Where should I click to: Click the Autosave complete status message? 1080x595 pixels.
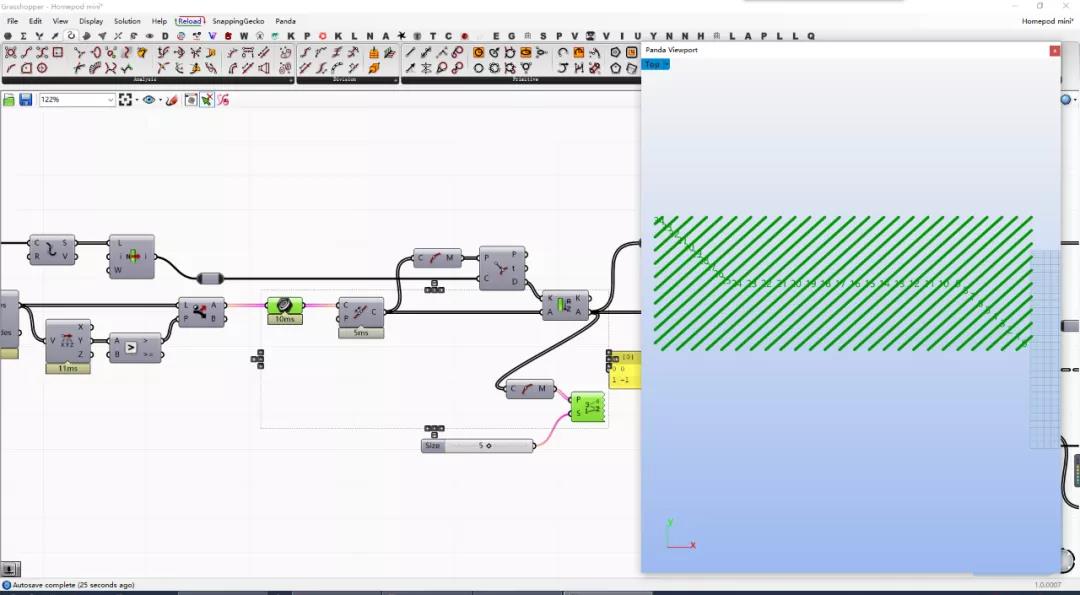[x=74, y=585]
